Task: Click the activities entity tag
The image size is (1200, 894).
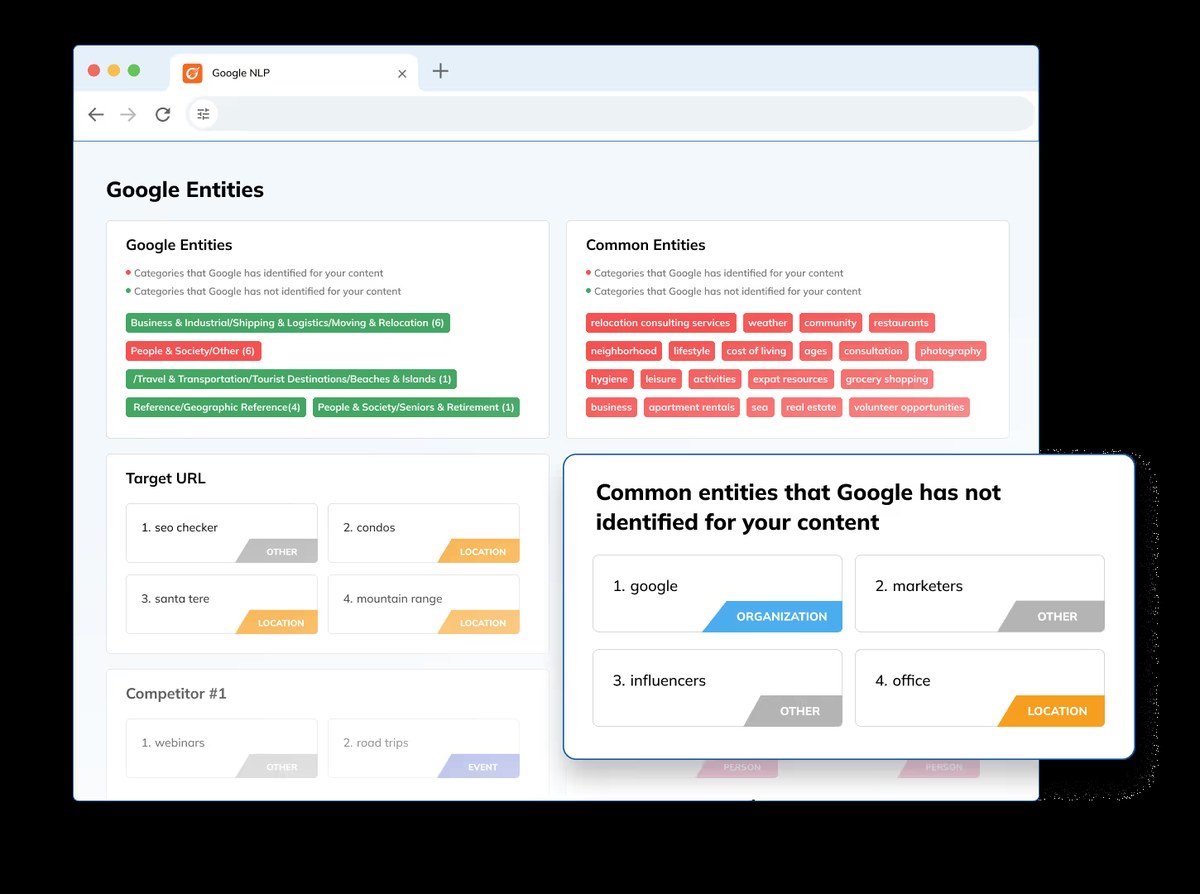Action: (x=715, y=379)
